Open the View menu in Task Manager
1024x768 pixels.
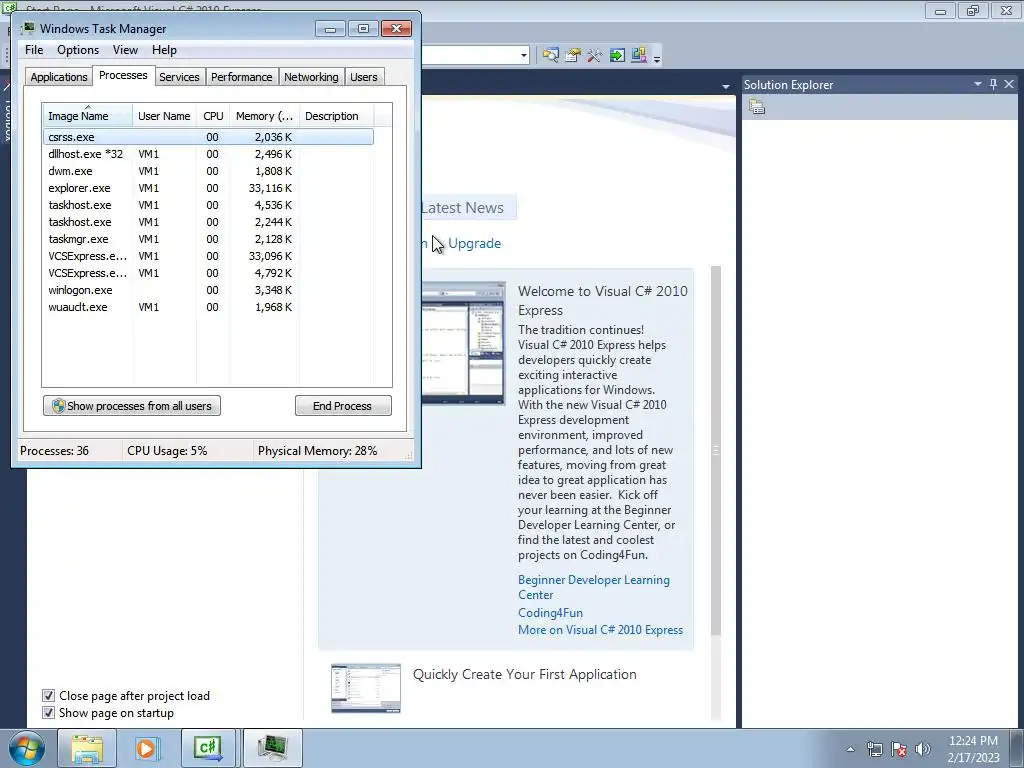coord(125,50)
